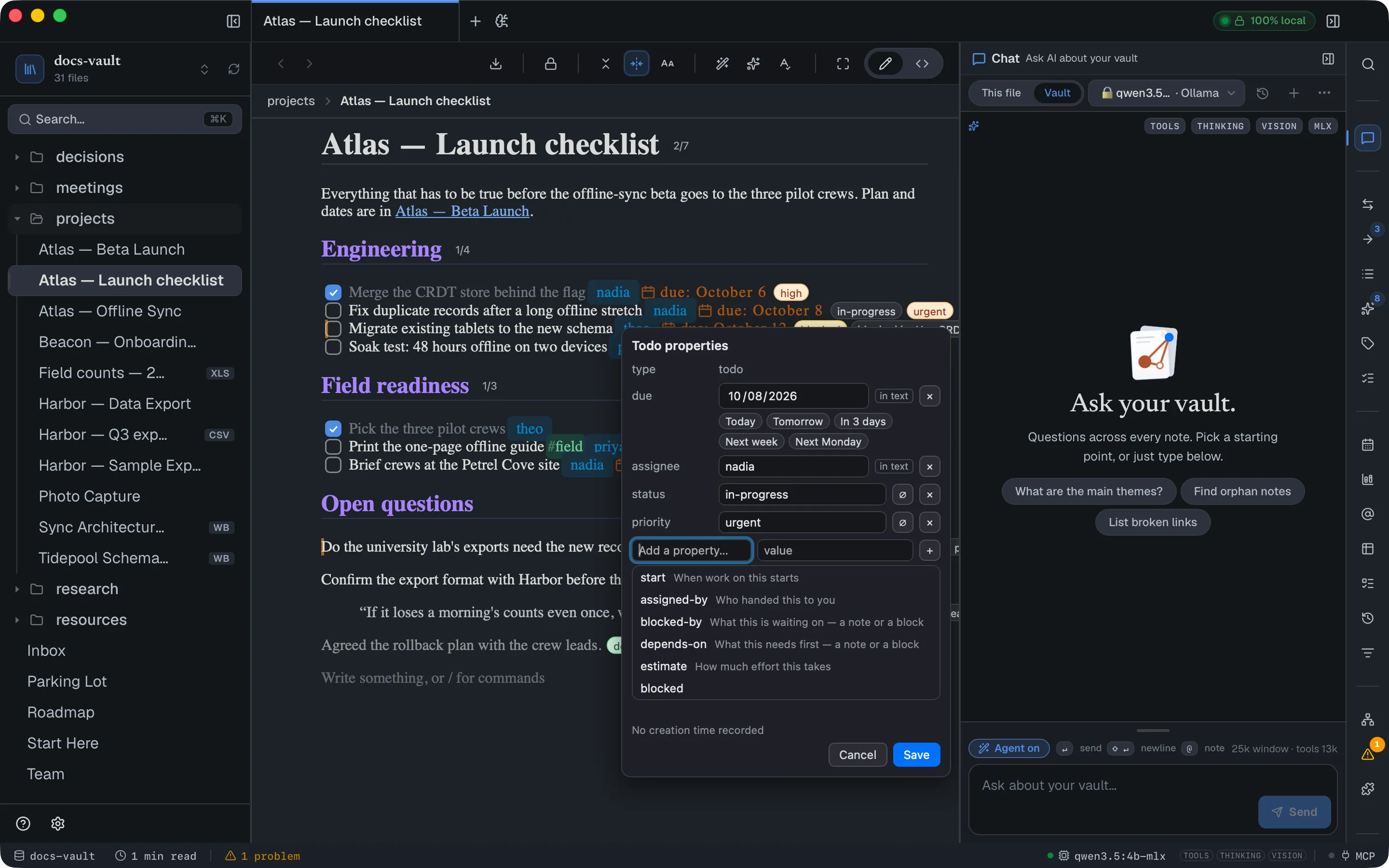This screenshot has width=1389, height=868.
Task: Check 'Soak test: 48 hours offline' checkbox
Action: [x=333, y=347]
